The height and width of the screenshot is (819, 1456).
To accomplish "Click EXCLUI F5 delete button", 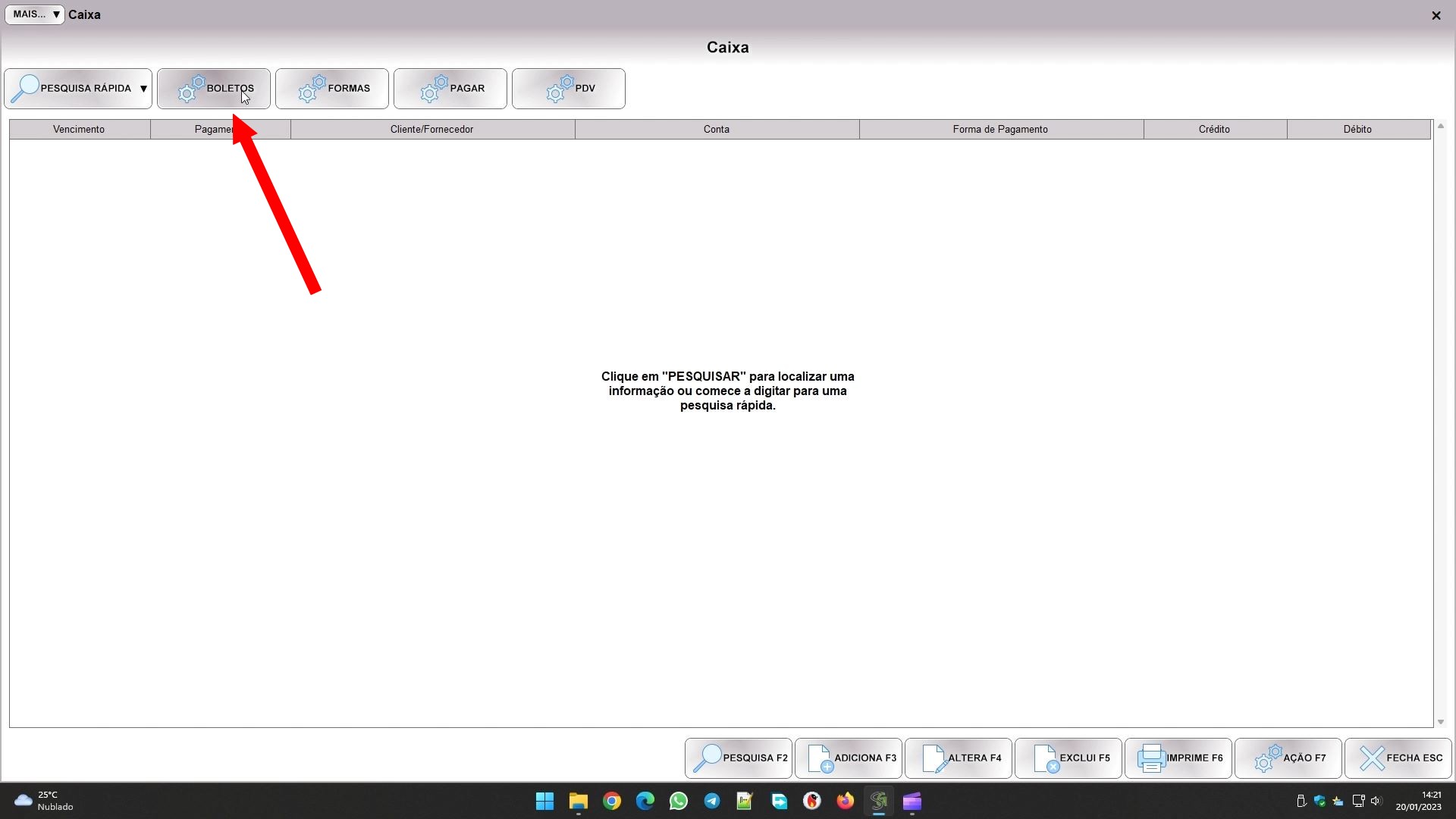I will point(1068,758).
